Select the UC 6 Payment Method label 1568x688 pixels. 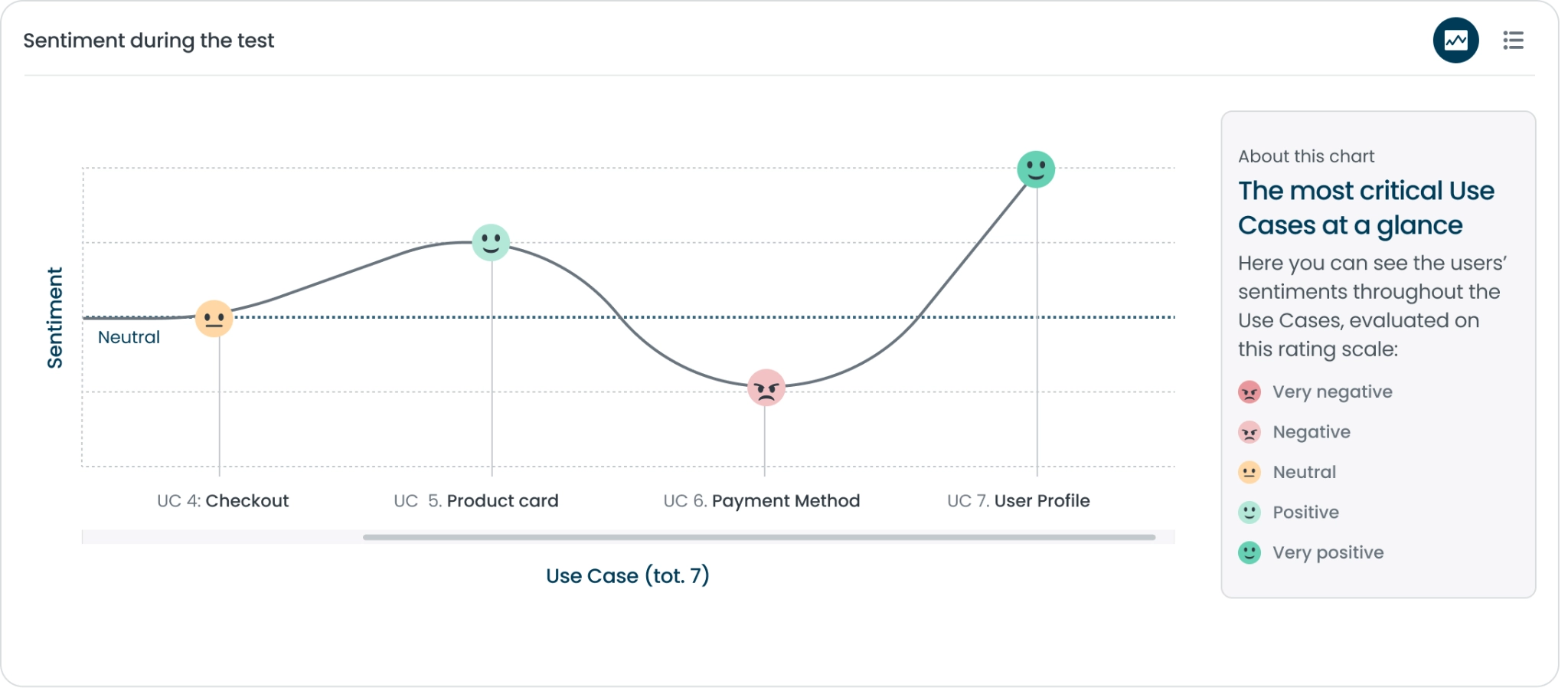(762, 500)
